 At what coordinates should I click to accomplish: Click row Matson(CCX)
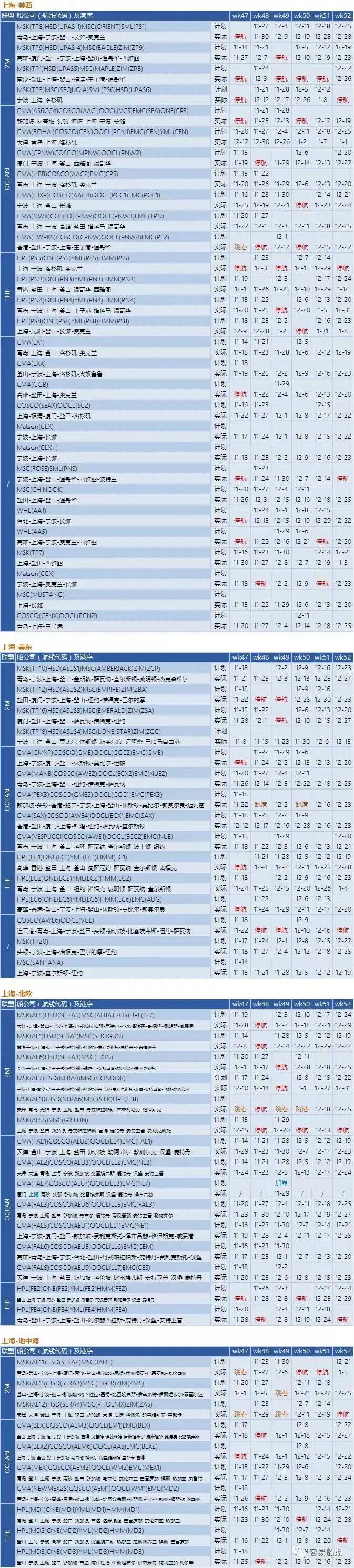113,573
